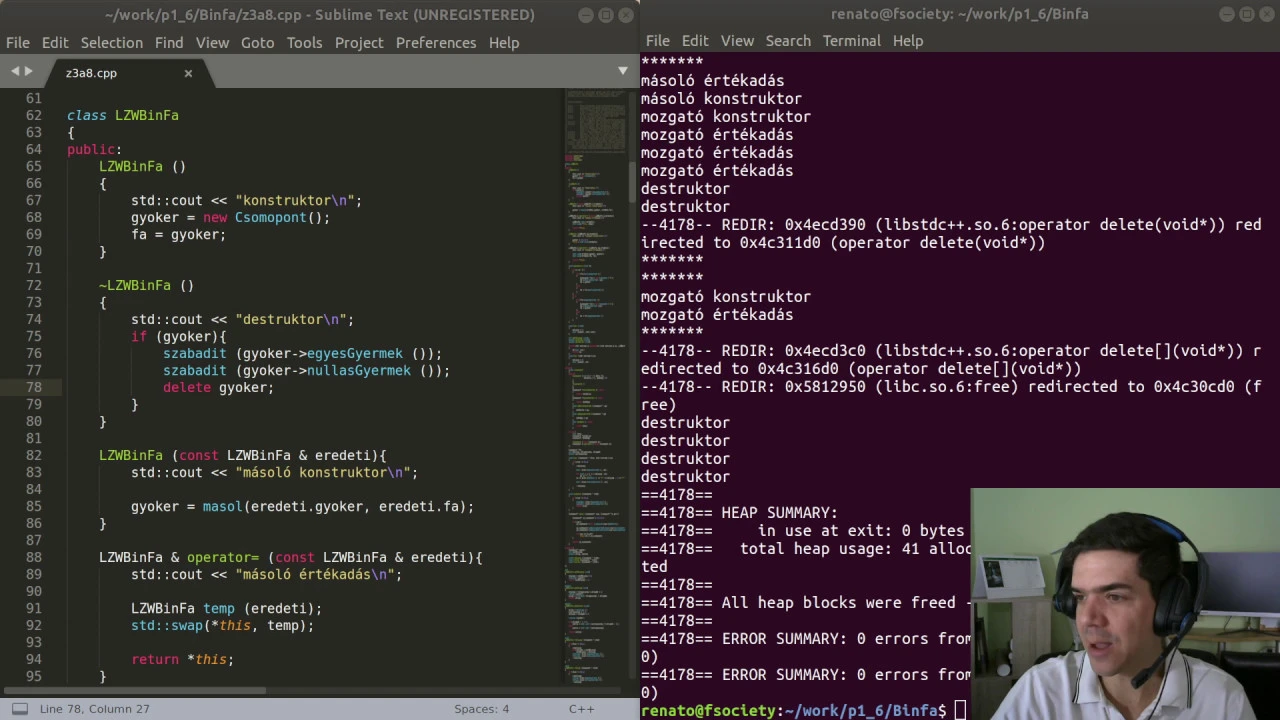Open the Selection menu

(112, 43)
